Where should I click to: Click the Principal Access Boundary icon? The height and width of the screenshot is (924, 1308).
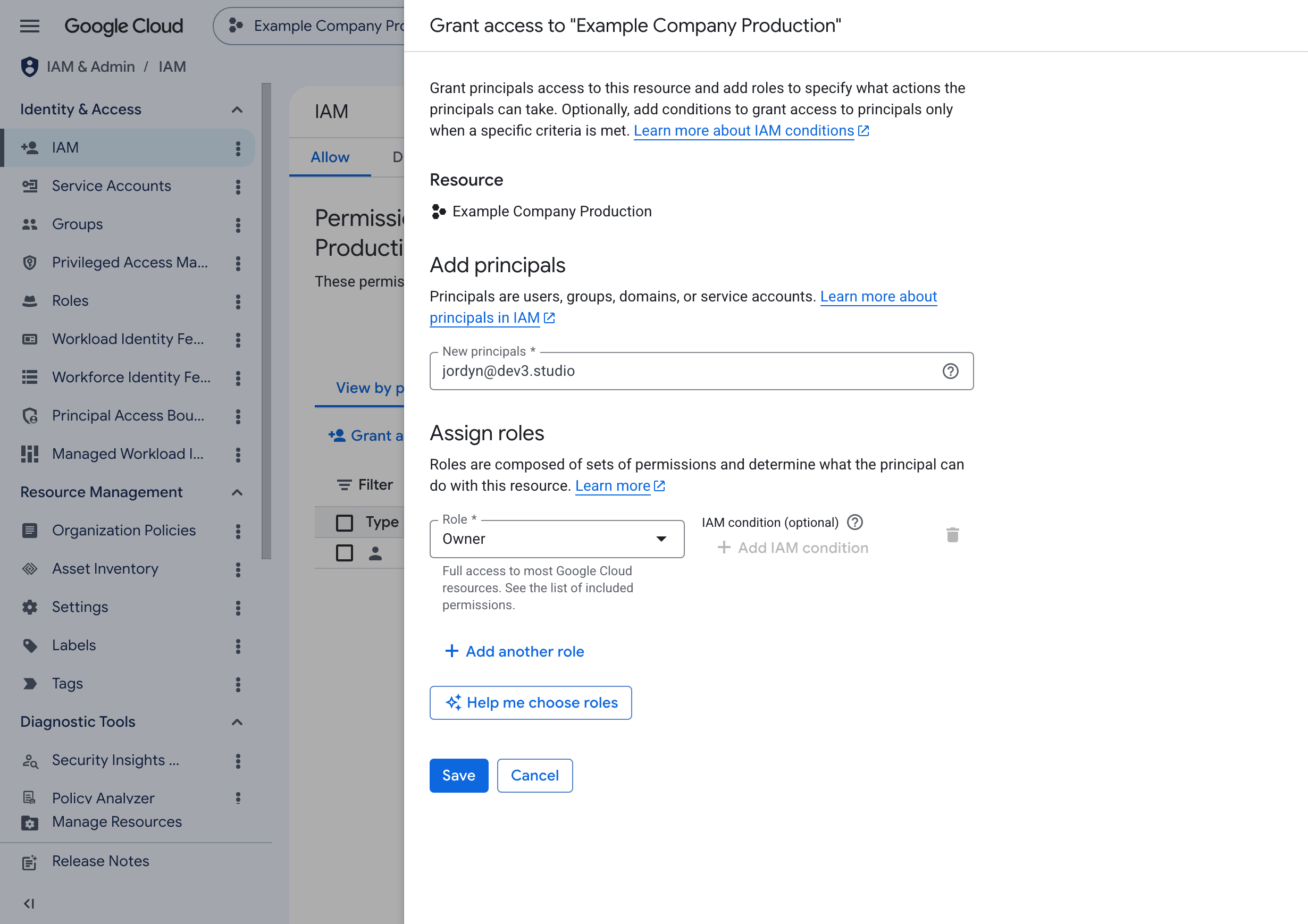pos(30,416)
